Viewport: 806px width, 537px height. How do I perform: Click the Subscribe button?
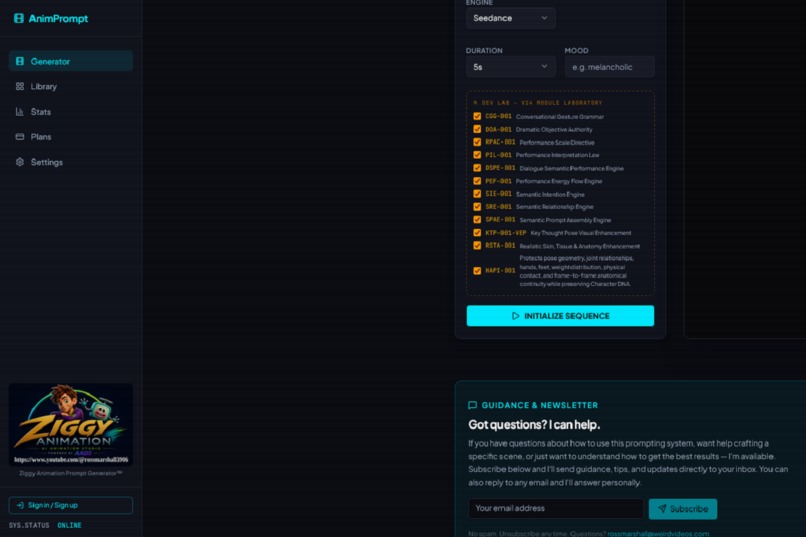pyautogui.click(x=683, y=509)
